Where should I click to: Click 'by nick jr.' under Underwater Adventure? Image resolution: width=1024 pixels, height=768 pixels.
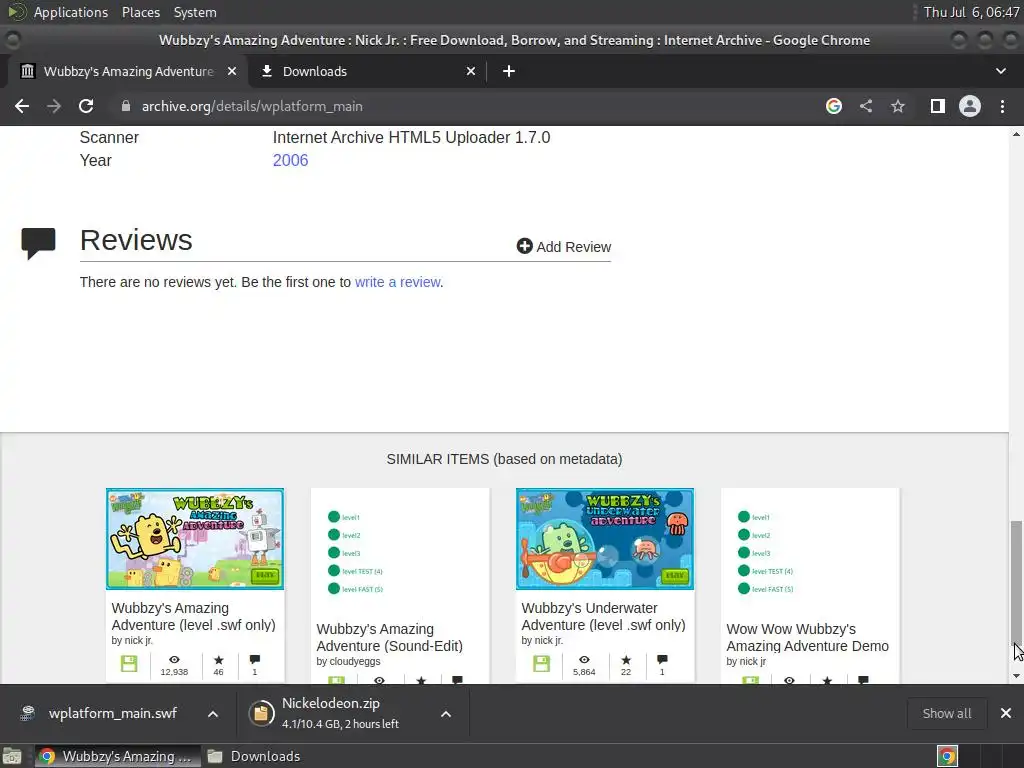(542, 641)
